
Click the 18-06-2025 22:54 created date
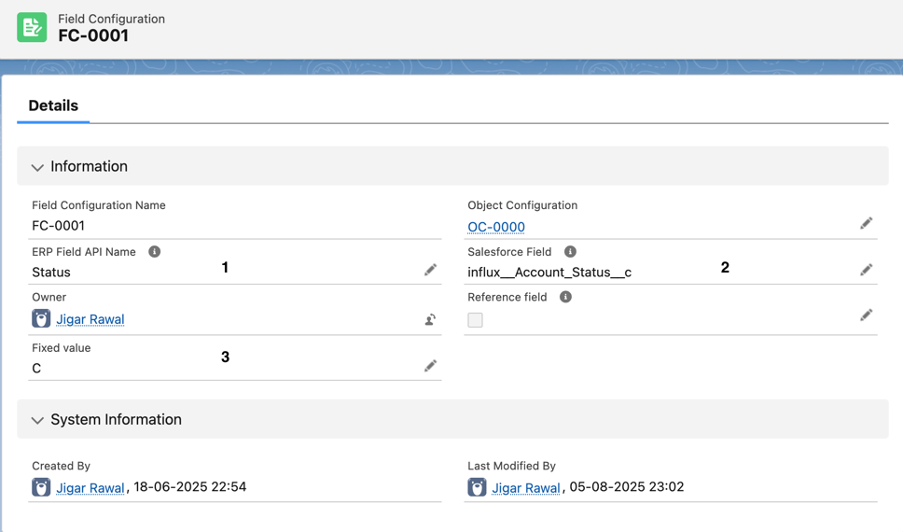pyautogui.click(x=190, y=487)
